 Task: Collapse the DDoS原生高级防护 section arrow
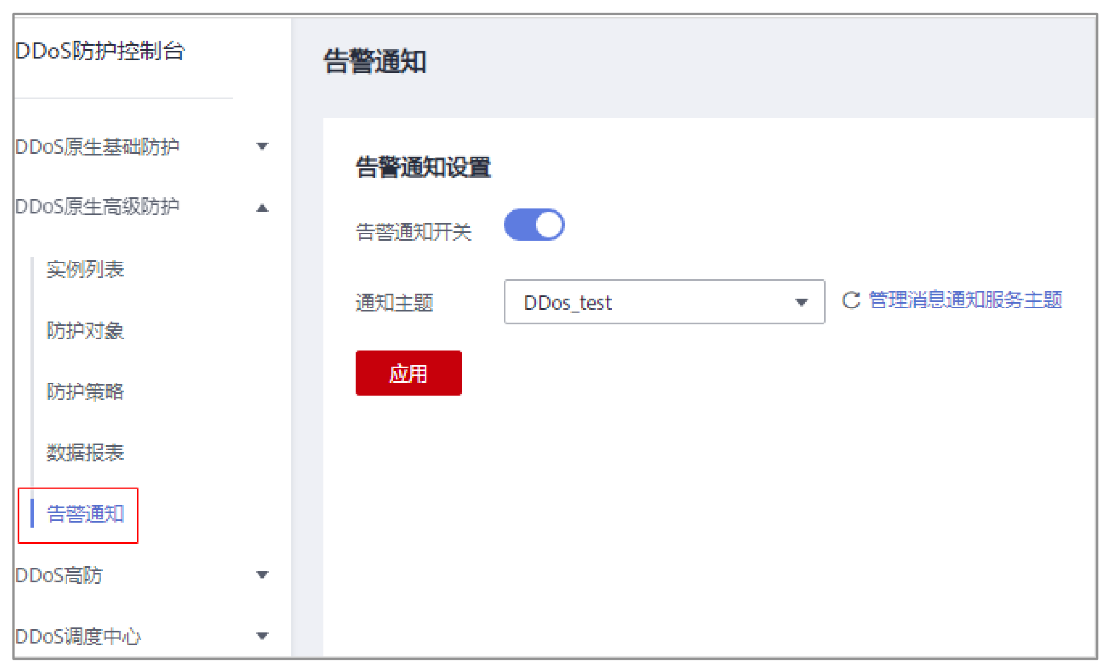[263, 208]
